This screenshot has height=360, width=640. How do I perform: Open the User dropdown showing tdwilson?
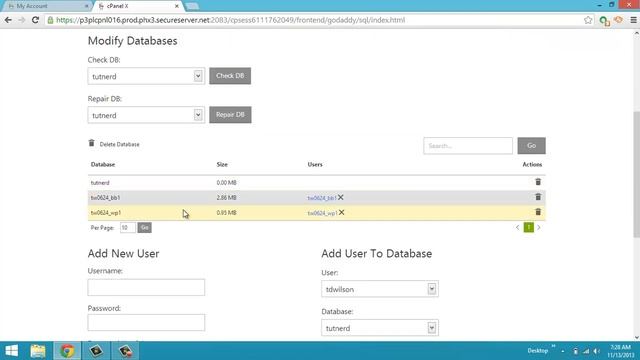380,289
